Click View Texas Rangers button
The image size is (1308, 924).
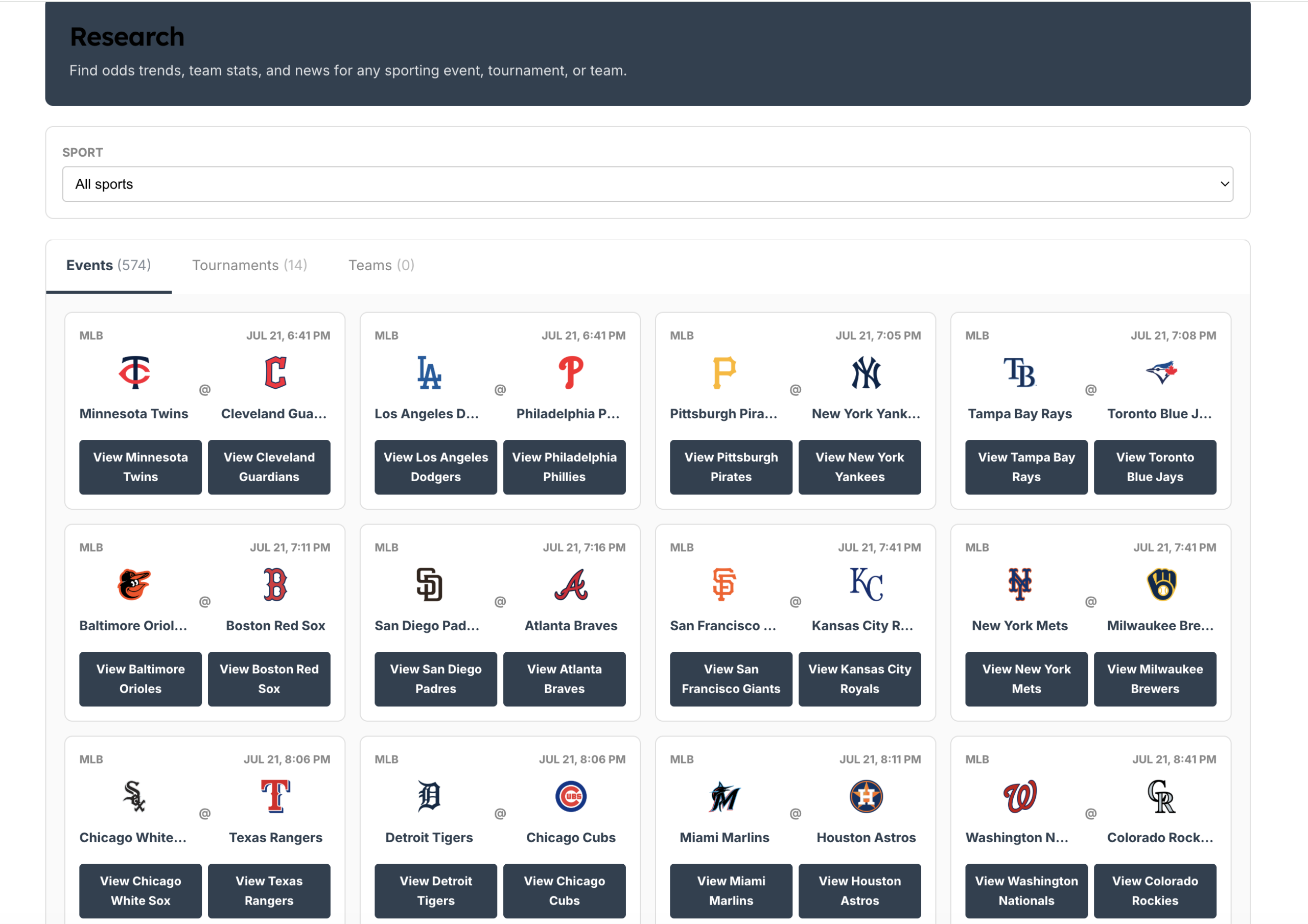[x=269, y=891]
